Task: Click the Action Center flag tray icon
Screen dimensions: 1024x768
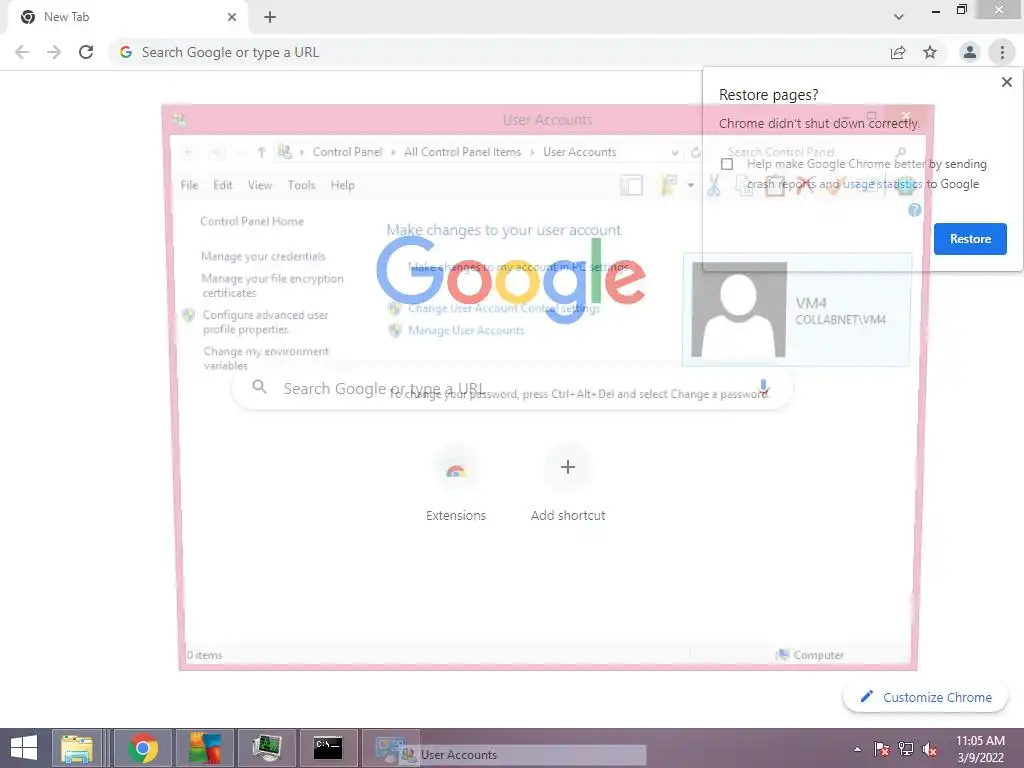Action: (x=882, y=749)
